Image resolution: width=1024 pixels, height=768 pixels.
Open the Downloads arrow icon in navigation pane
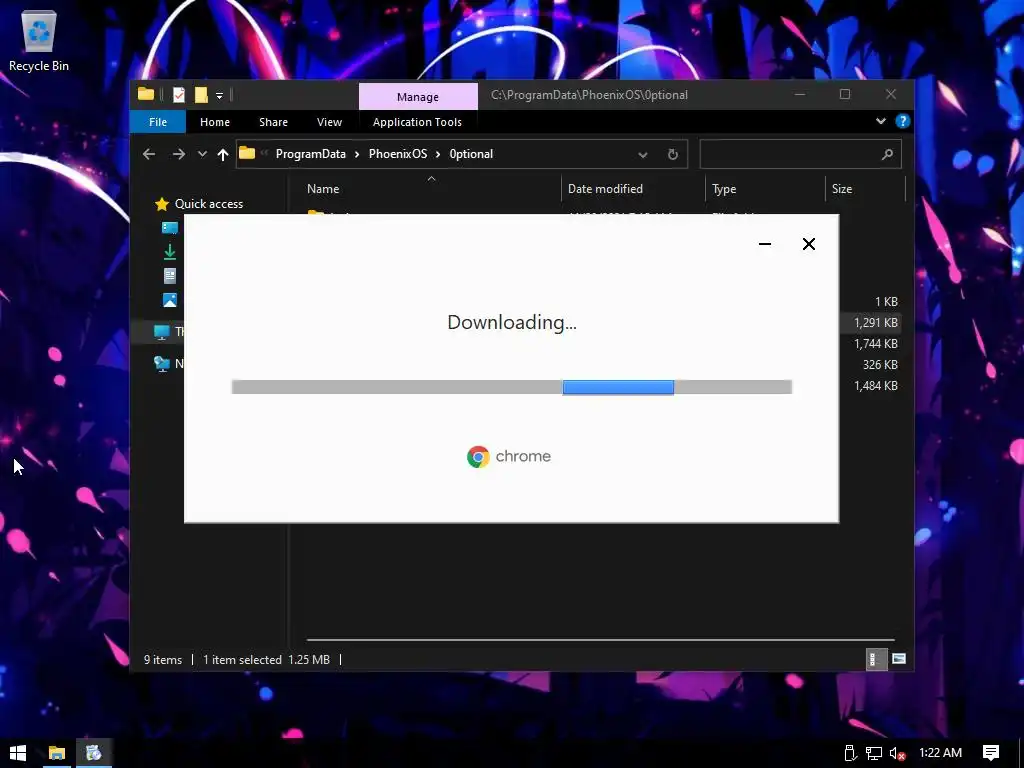(x=170, y=251)
